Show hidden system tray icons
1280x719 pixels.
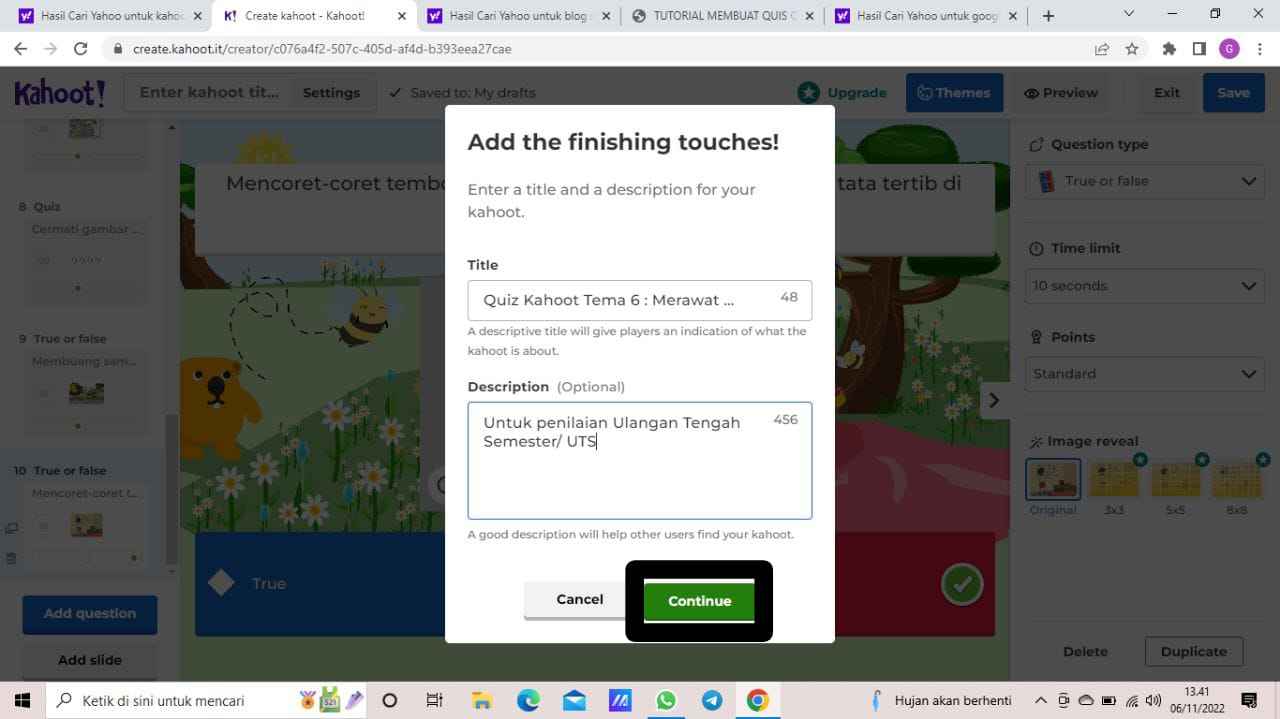[x=1040, y=700]
